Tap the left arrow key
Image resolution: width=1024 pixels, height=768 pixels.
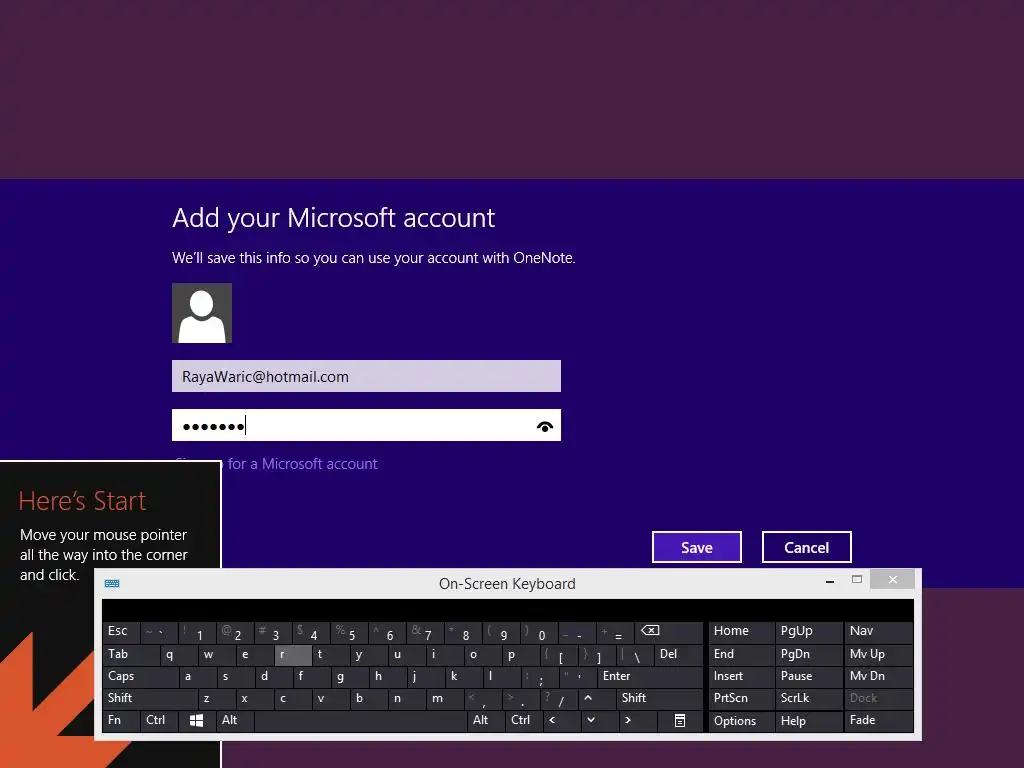[562, 720]
